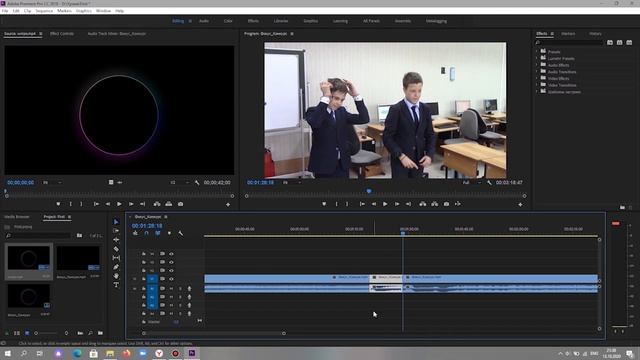Select the Track Select Forward tool
The width and height of the screenshot is (640, 360).
tap(116, 231)
